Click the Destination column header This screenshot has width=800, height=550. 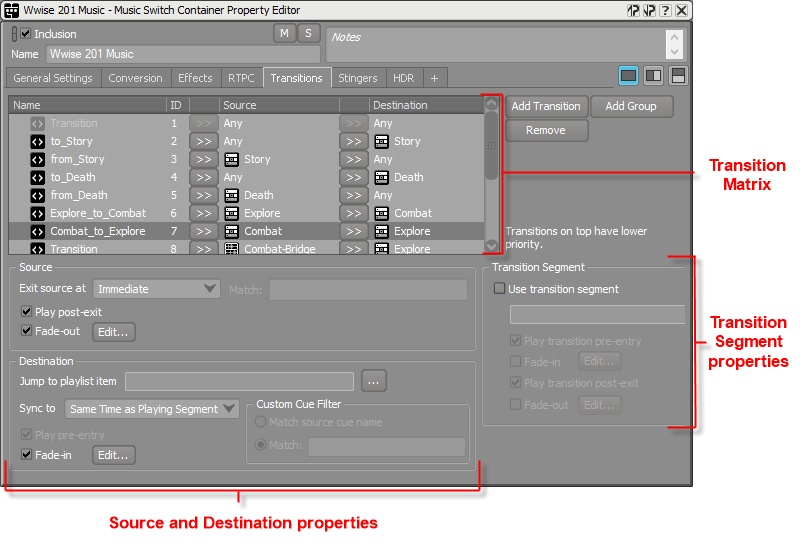pyautogui.click(x=427, y=105)
